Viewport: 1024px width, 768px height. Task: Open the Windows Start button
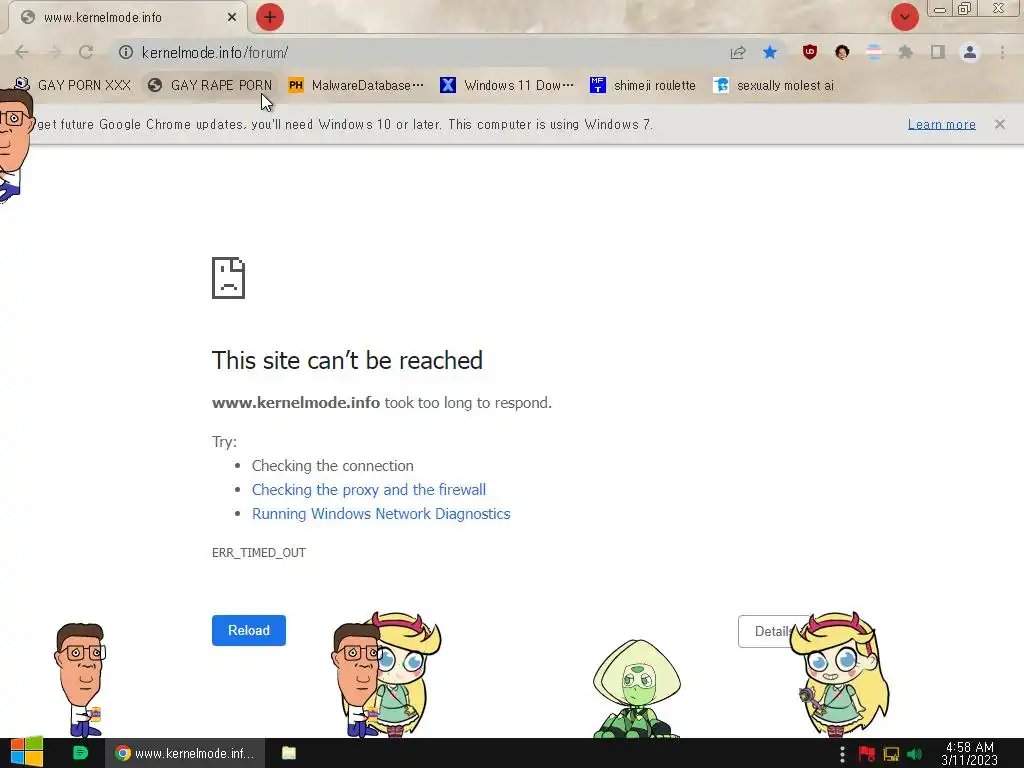(26, 753)
